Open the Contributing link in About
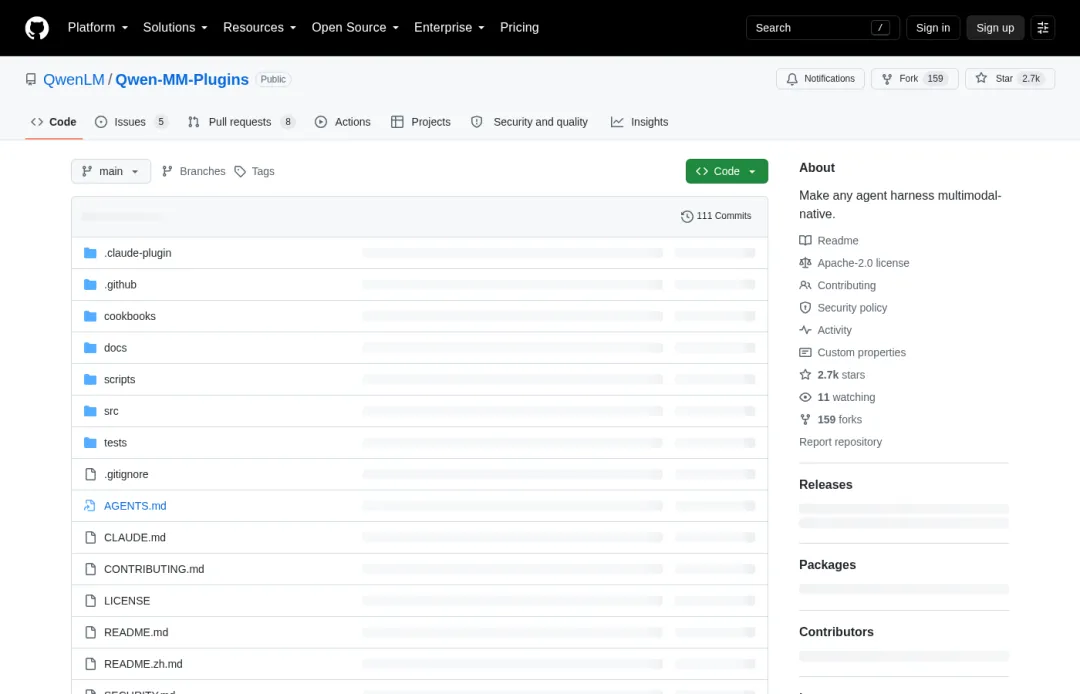 pos(847,285)
